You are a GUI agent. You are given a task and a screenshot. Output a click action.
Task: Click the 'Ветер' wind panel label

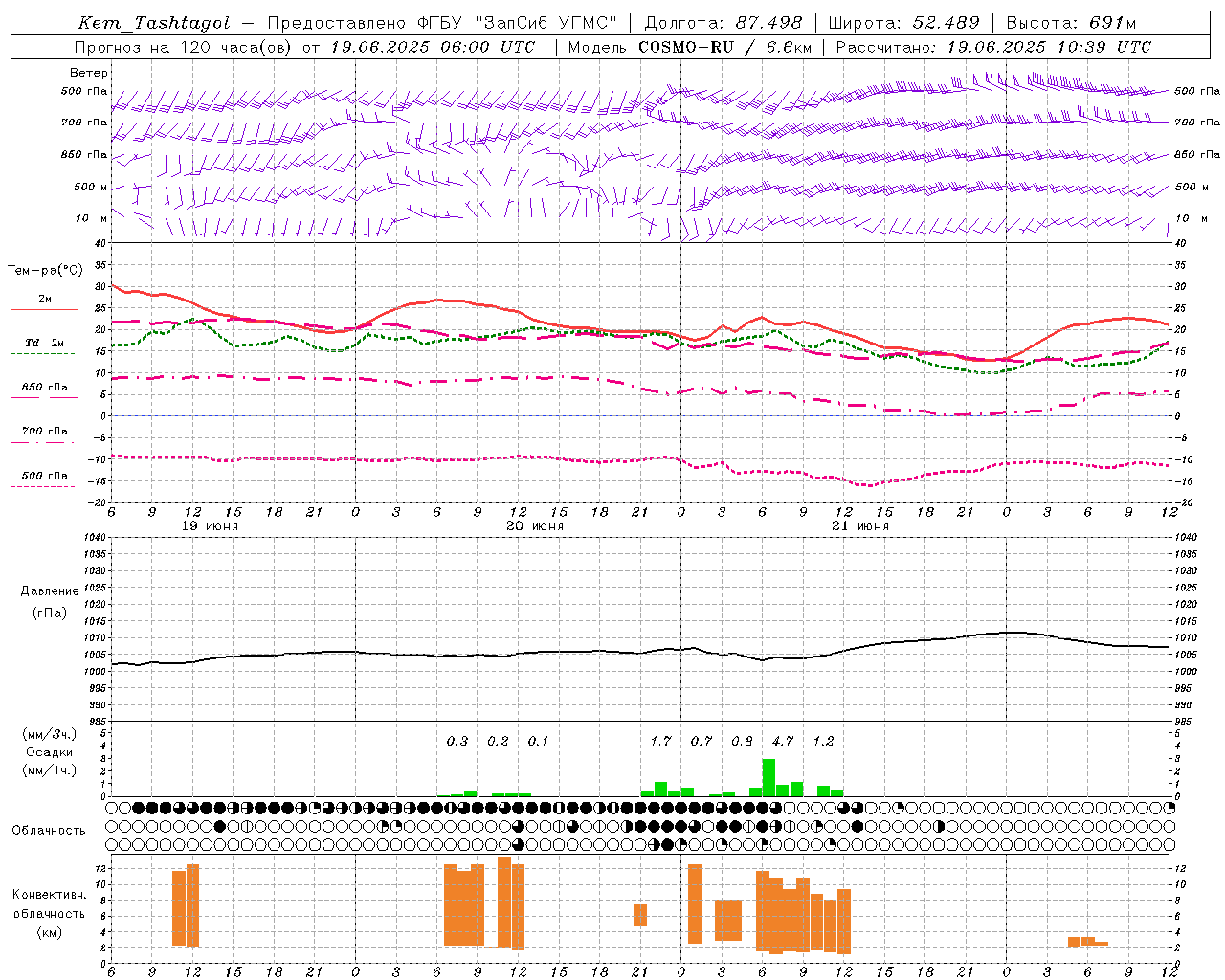89,73
